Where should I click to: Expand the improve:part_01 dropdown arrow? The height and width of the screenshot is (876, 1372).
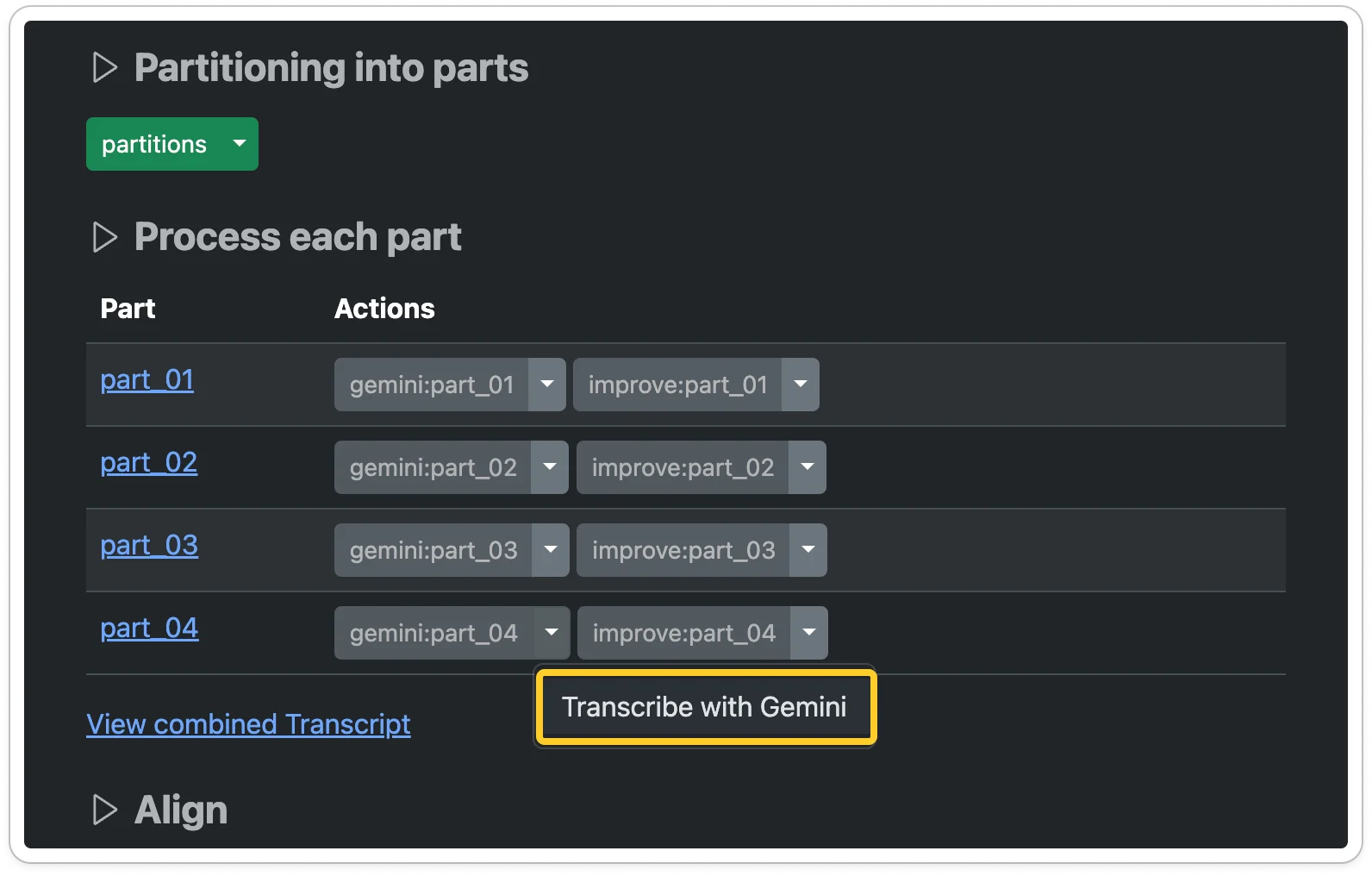[801, 385]
